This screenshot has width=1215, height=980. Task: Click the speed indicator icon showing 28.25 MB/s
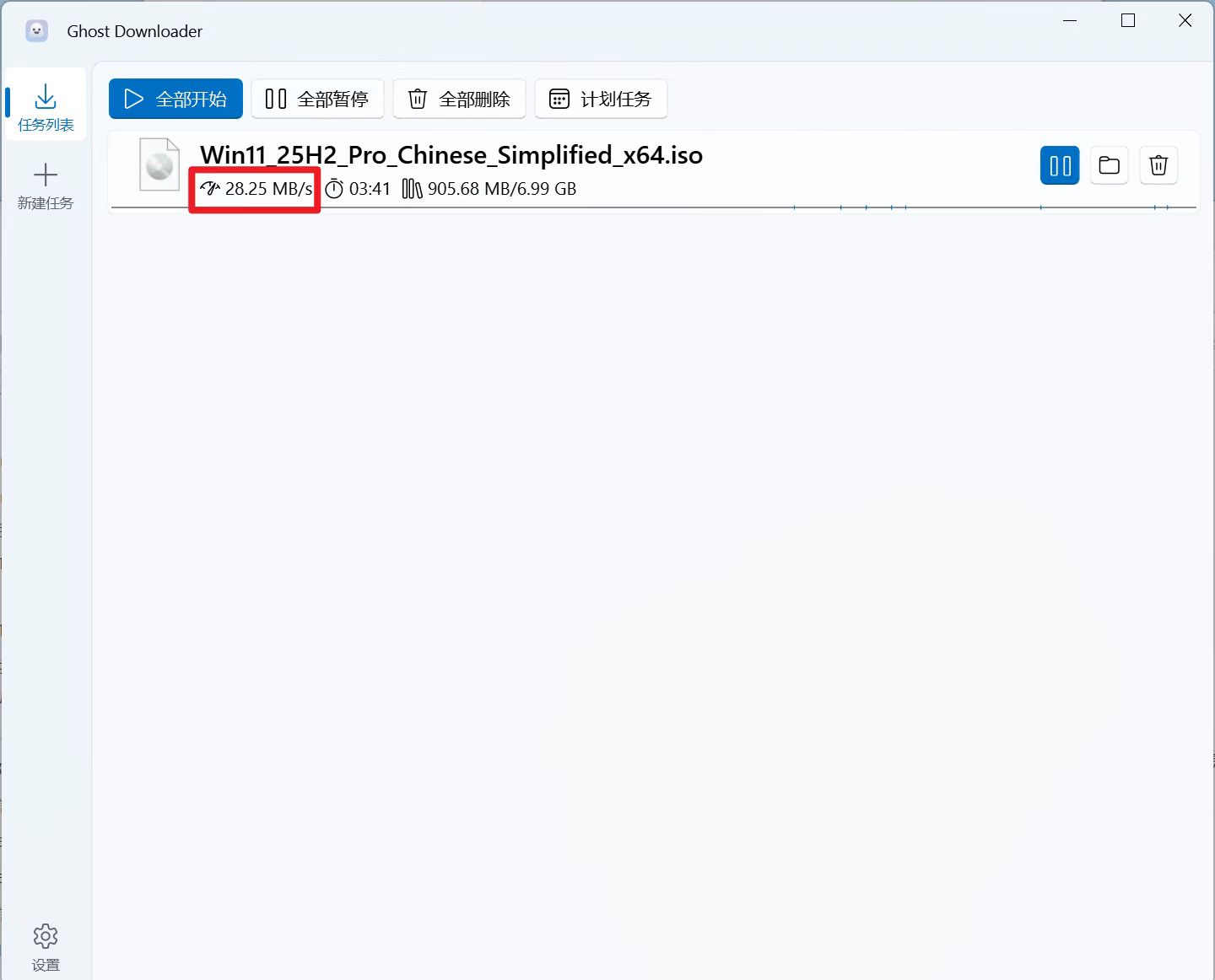coord(209,189)
